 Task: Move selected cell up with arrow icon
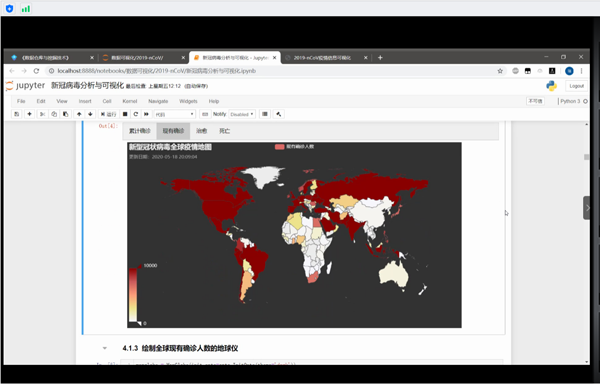tap(79, 114)
